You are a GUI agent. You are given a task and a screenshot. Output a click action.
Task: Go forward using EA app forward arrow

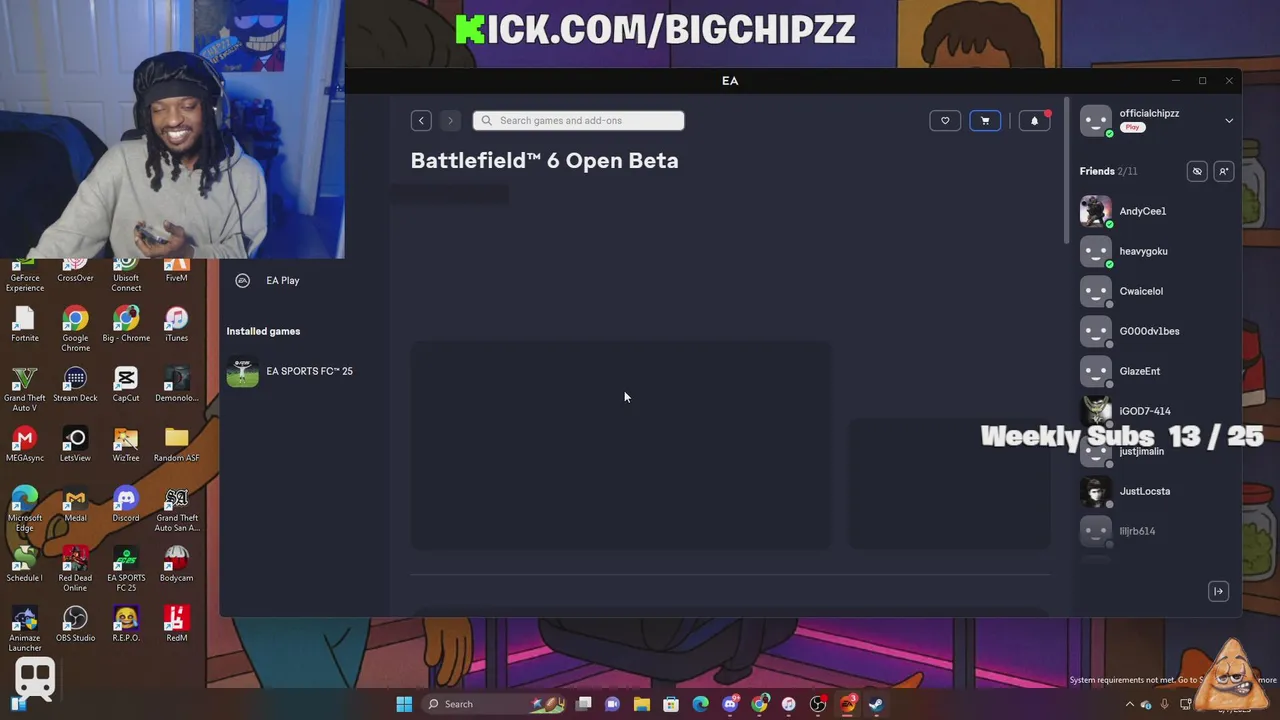[450, 120]
